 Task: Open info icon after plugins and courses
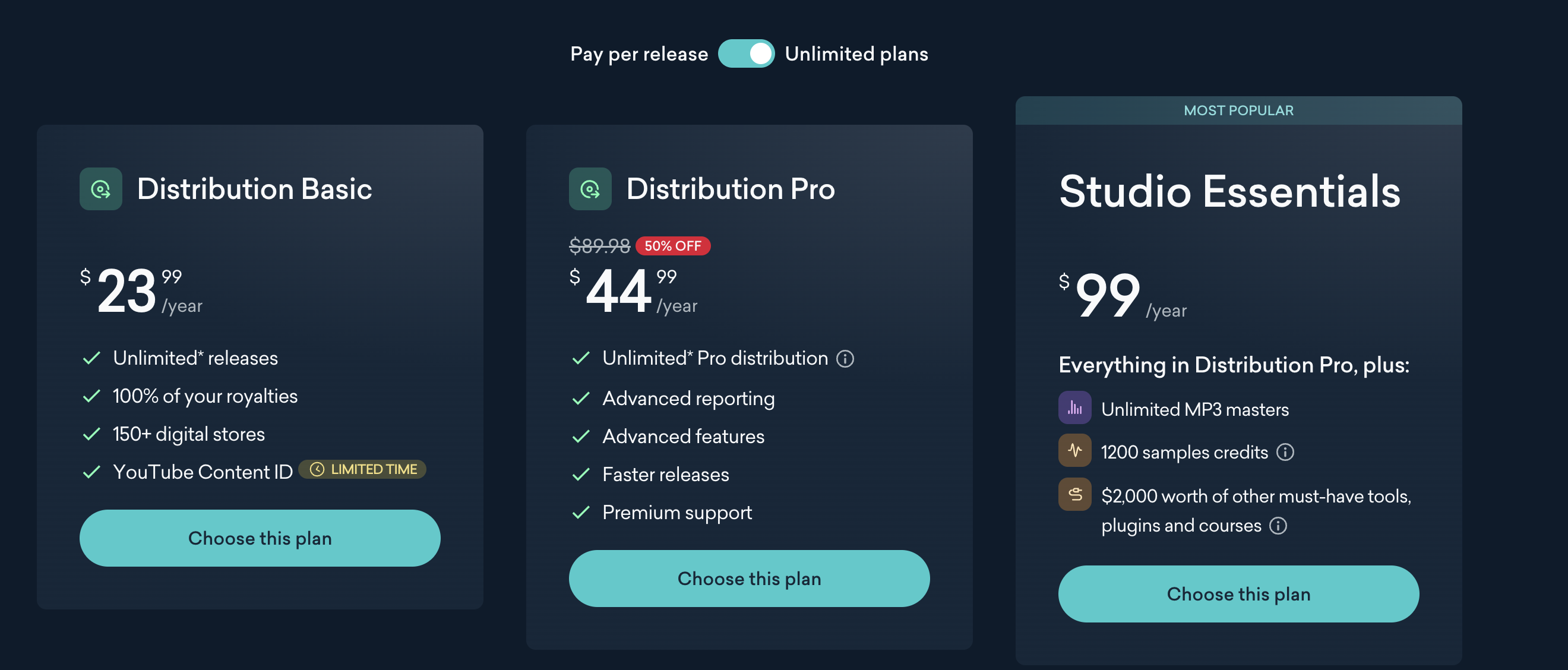point(1278,525)
